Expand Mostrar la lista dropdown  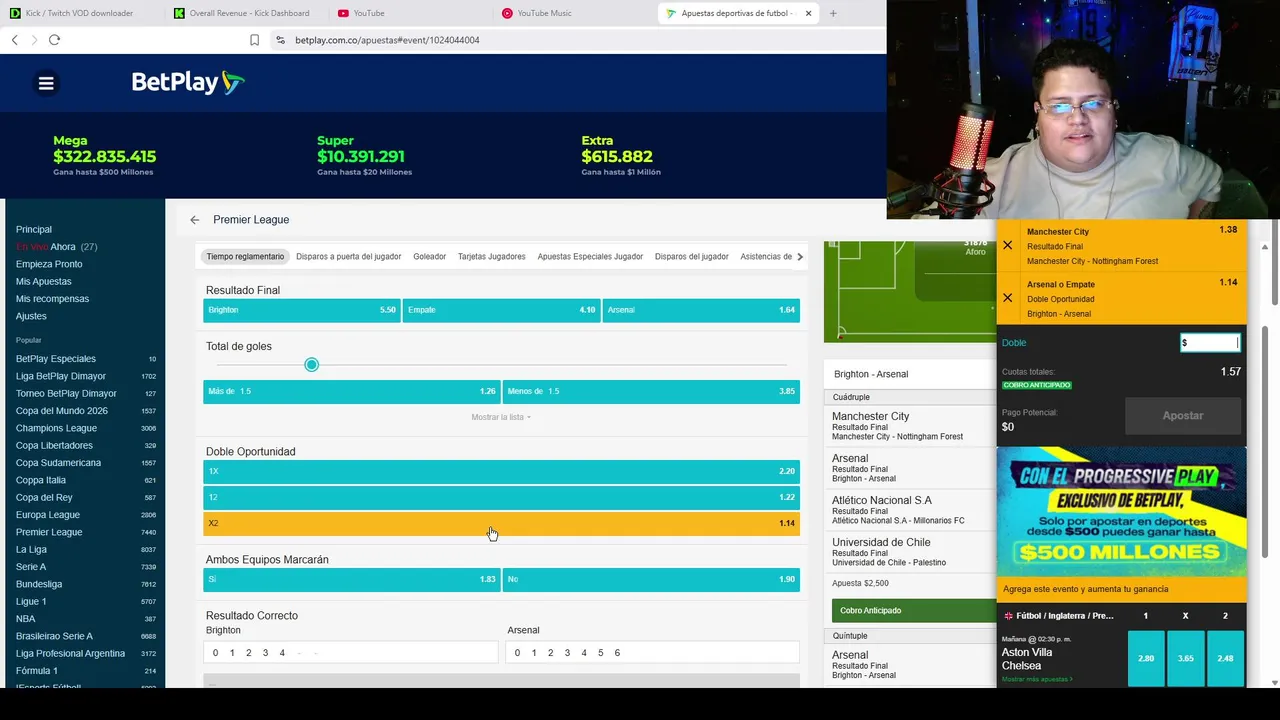tap(501, 417)
